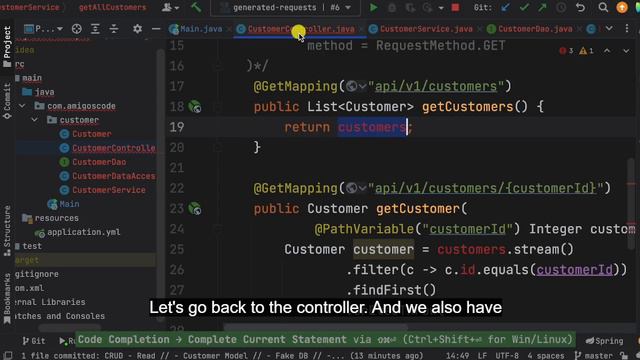Show hidden editor tabs chevron
The height and width of the screenshot is (360, 640).
[609, 29]
